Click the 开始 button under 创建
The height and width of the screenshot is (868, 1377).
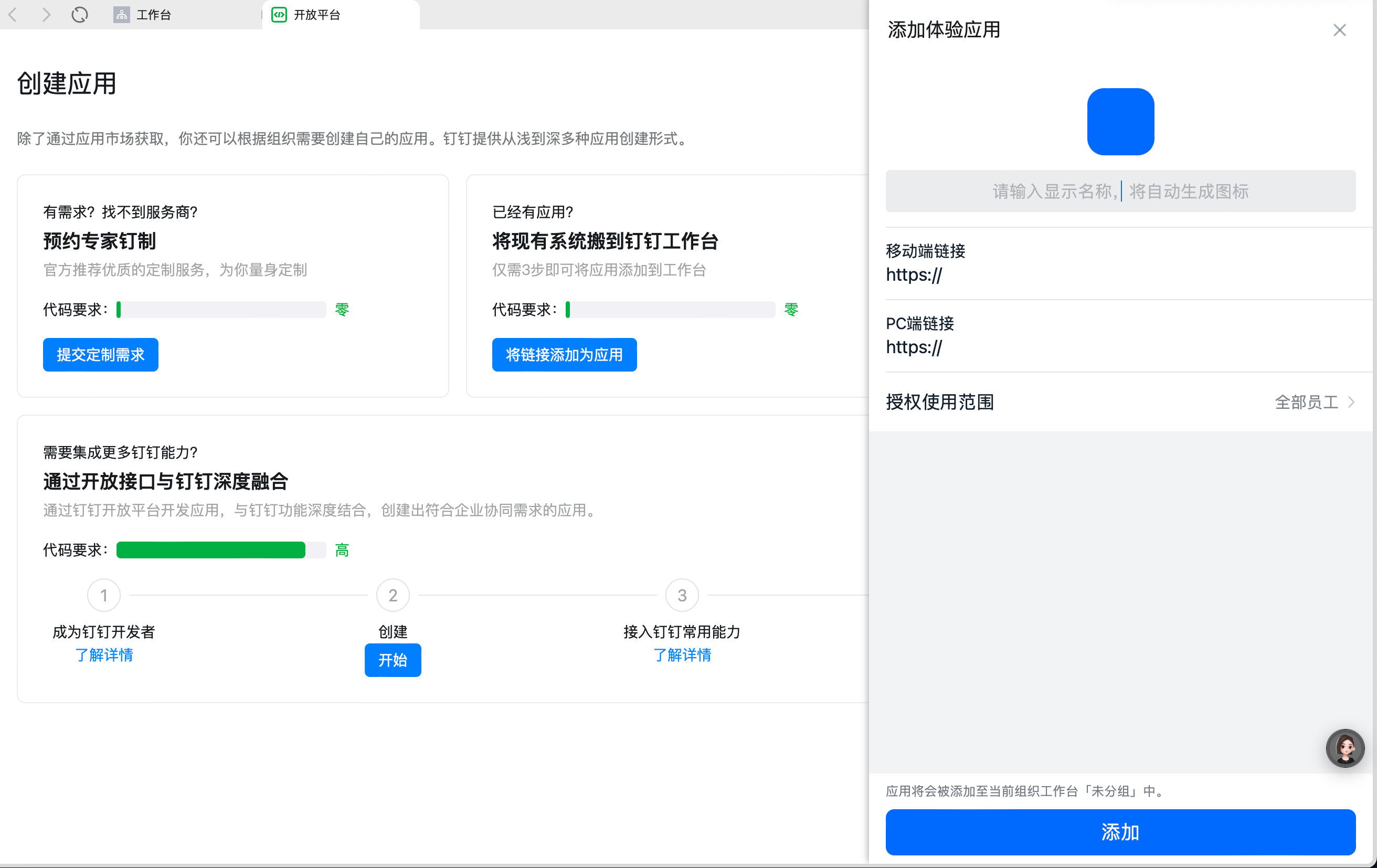tap(393, 660)
